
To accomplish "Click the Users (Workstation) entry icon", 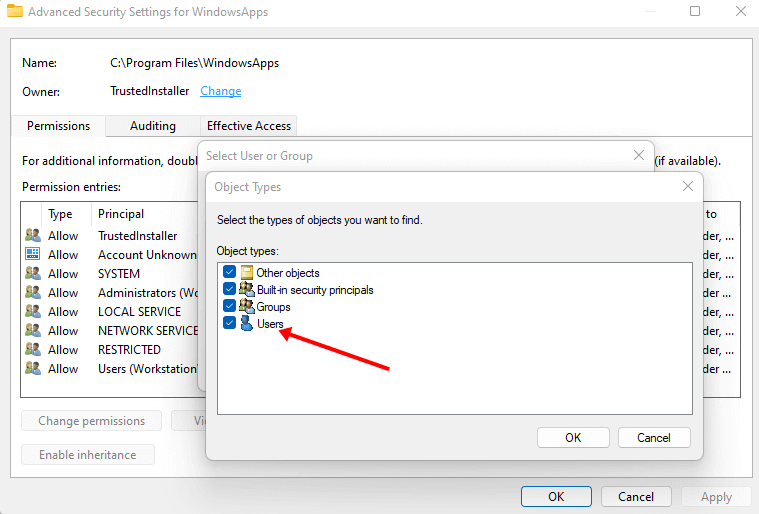I will click(x=33, y=368).
